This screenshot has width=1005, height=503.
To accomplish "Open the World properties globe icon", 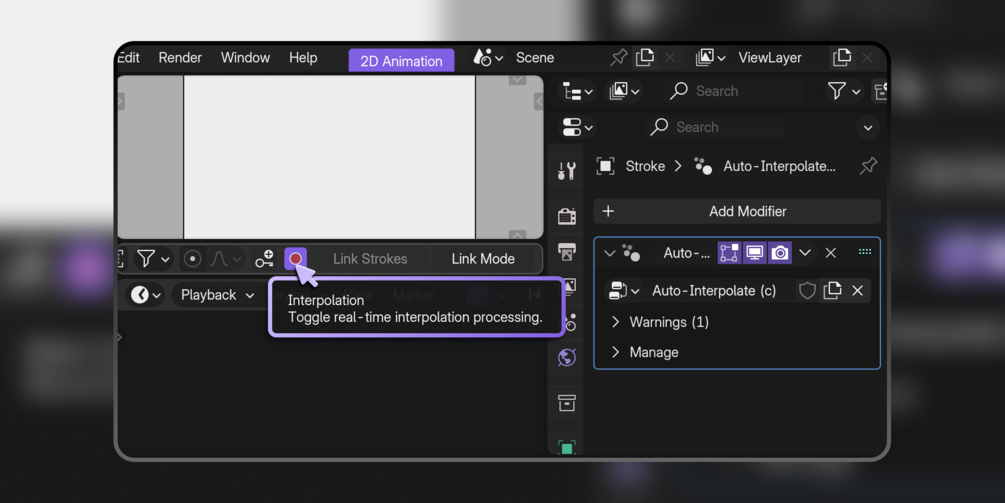I will [x=567, y=358].
